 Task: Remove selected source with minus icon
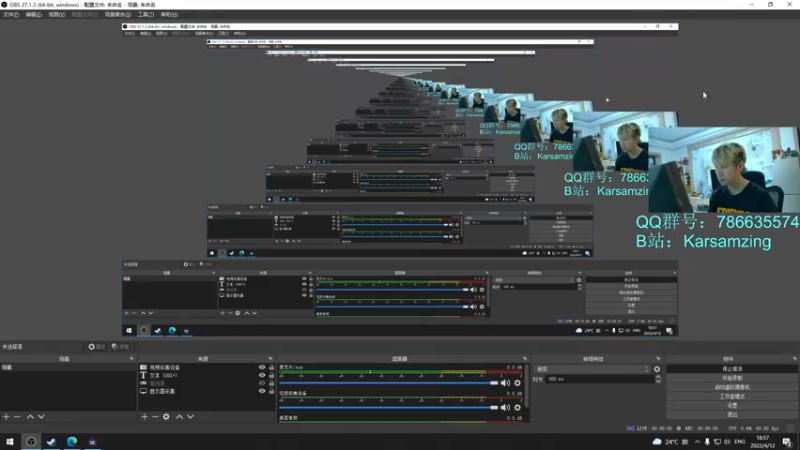tap(155, 417)
